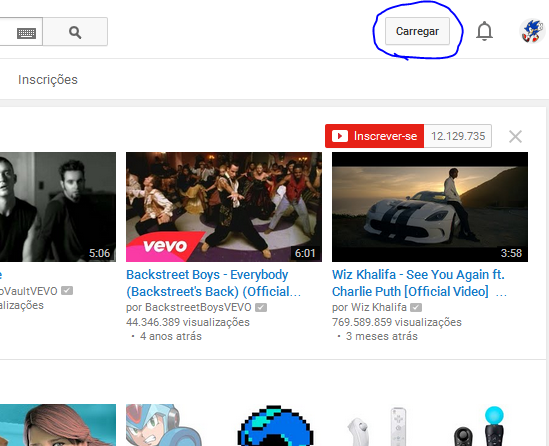This screenshot has width=549, height=446.
Task: Click verified badge next to BackstreetBoysVEVO
Action: (261, 307)
